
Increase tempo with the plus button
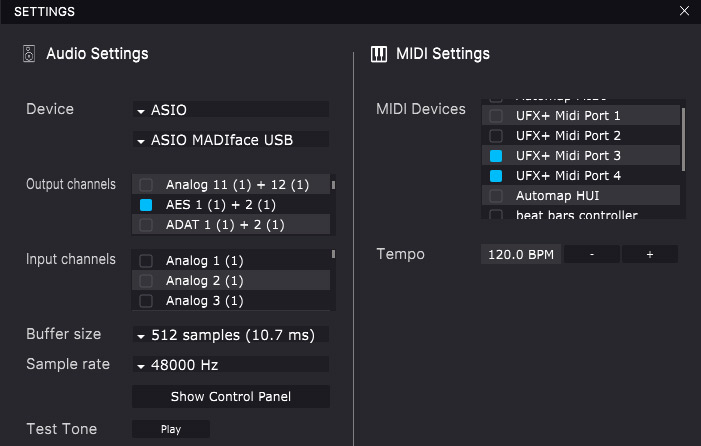click(649, 255)
